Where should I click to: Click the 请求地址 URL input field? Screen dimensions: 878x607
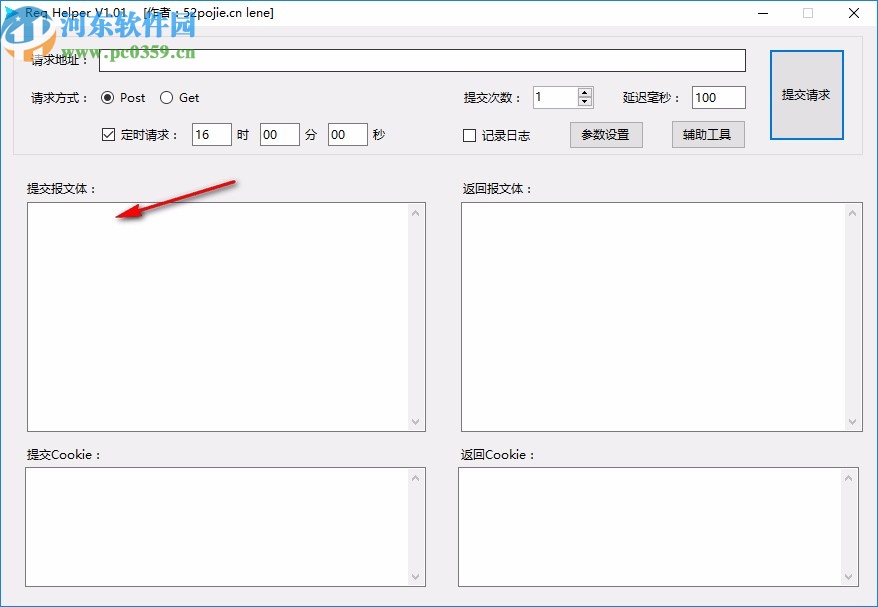point(420,60)
